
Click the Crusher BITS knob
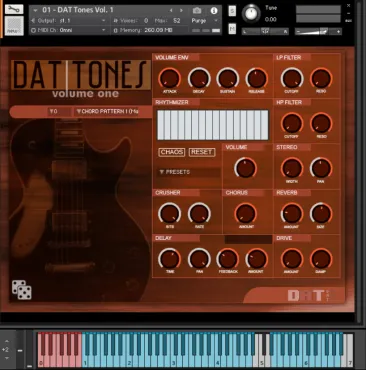(169, 213)
